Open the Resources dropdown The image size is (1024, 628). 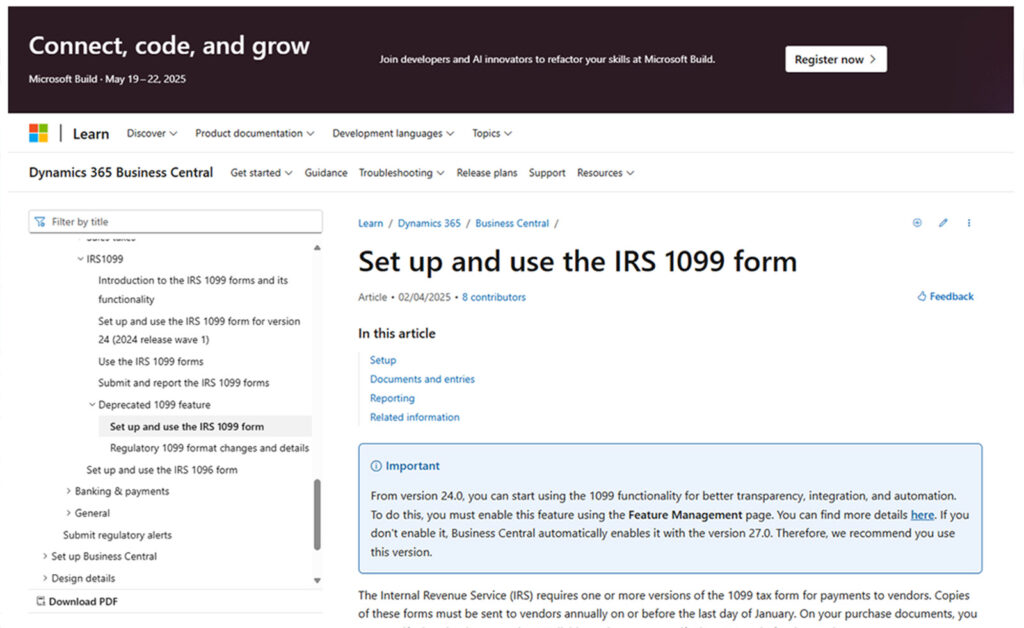click(x=605, y=173)
